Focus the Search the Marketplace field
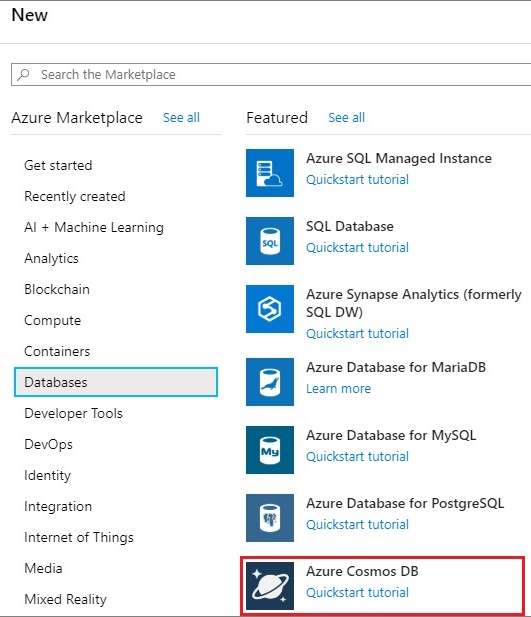Viewport: 531px width, 617px height. pyautogui.click(x=271, y=74)
